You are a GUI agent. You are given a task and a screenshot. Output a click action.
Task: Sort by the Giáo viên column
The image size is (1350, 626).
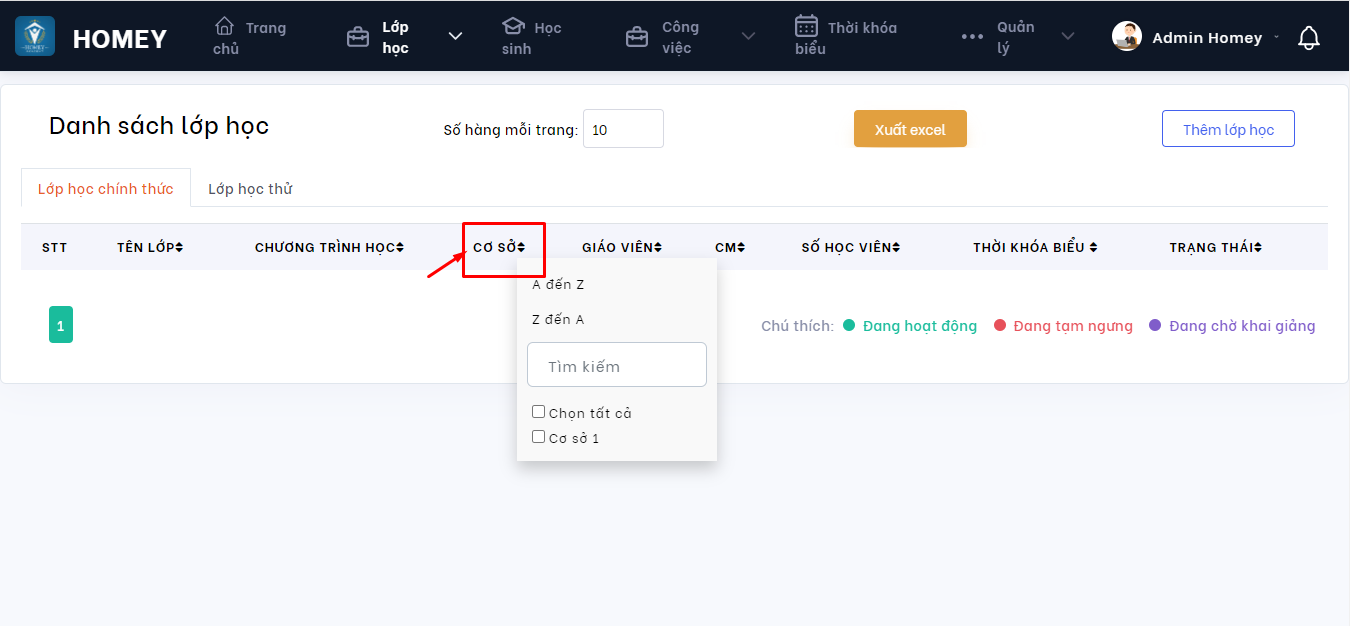622,248
